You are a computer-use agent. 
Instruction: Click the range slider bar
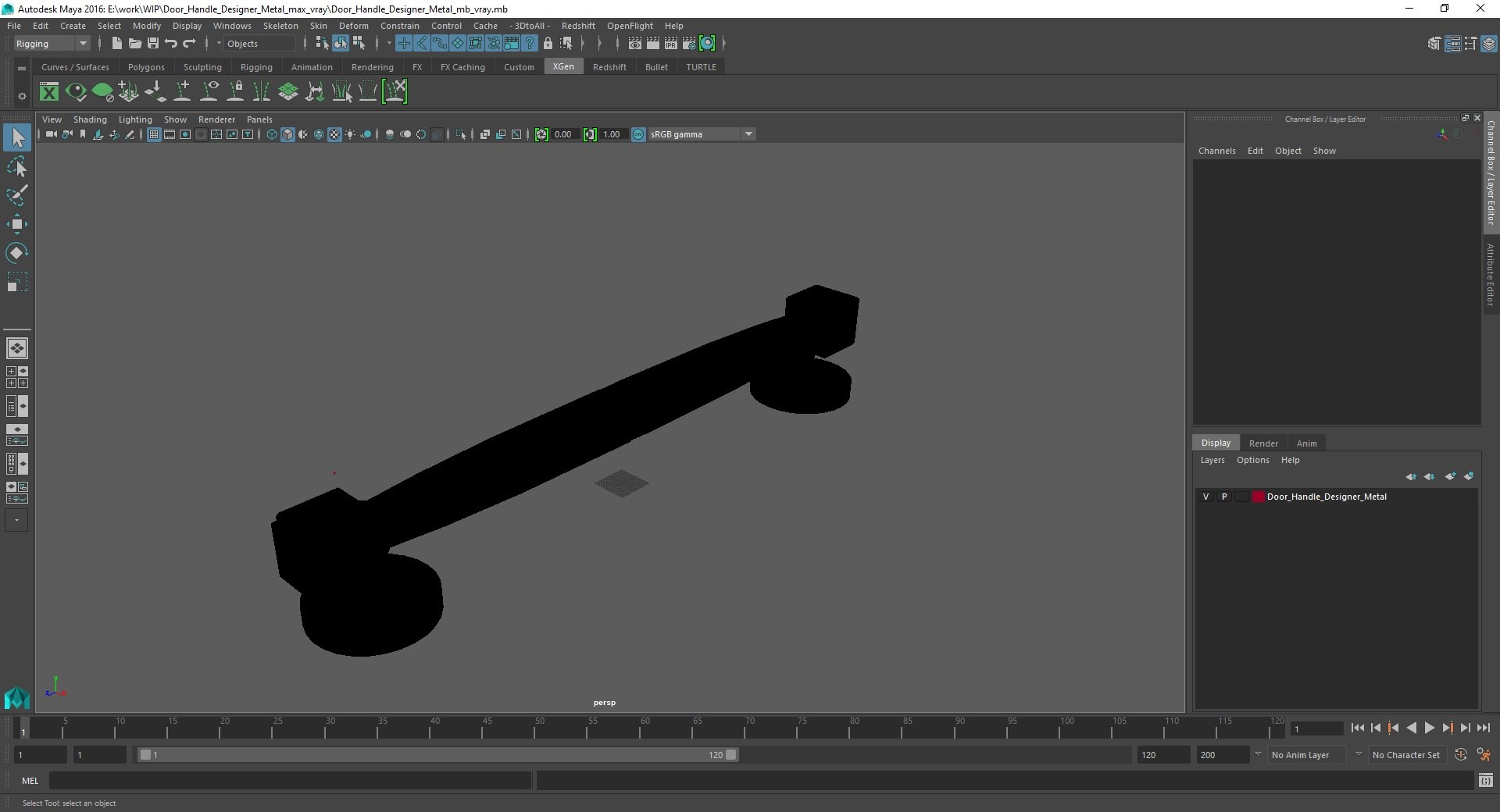(x=437, y=755)
